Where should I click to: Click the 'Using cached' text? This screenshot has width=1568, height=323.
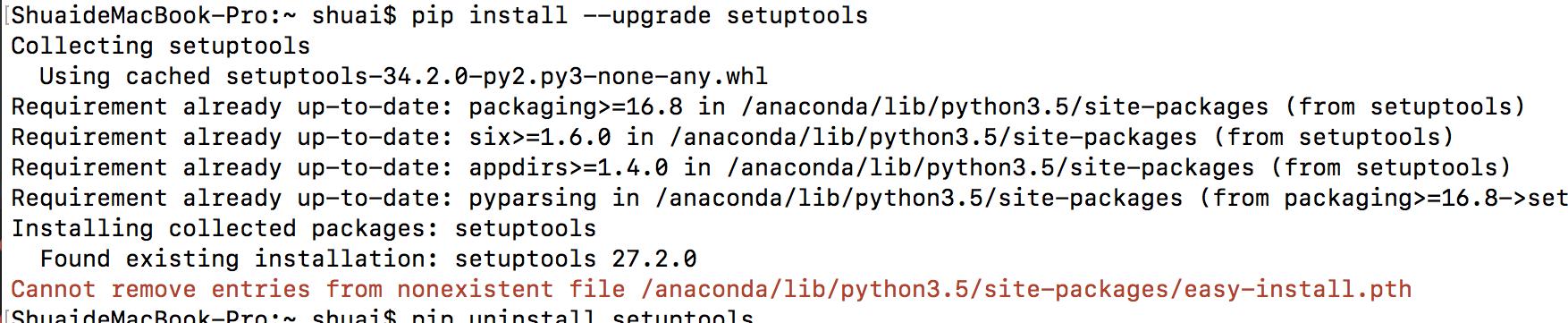[125, 77]
